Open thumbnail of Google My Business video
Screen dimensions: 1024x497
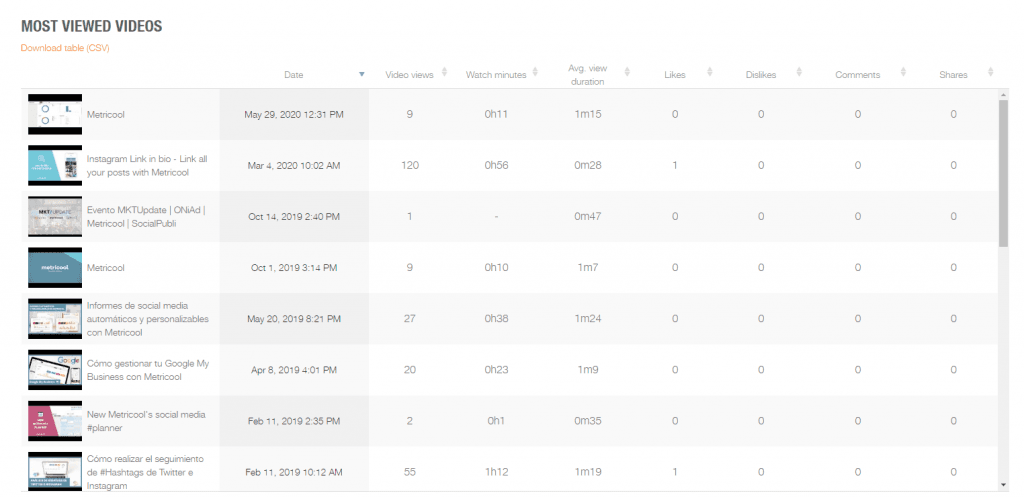coord(55,370)
